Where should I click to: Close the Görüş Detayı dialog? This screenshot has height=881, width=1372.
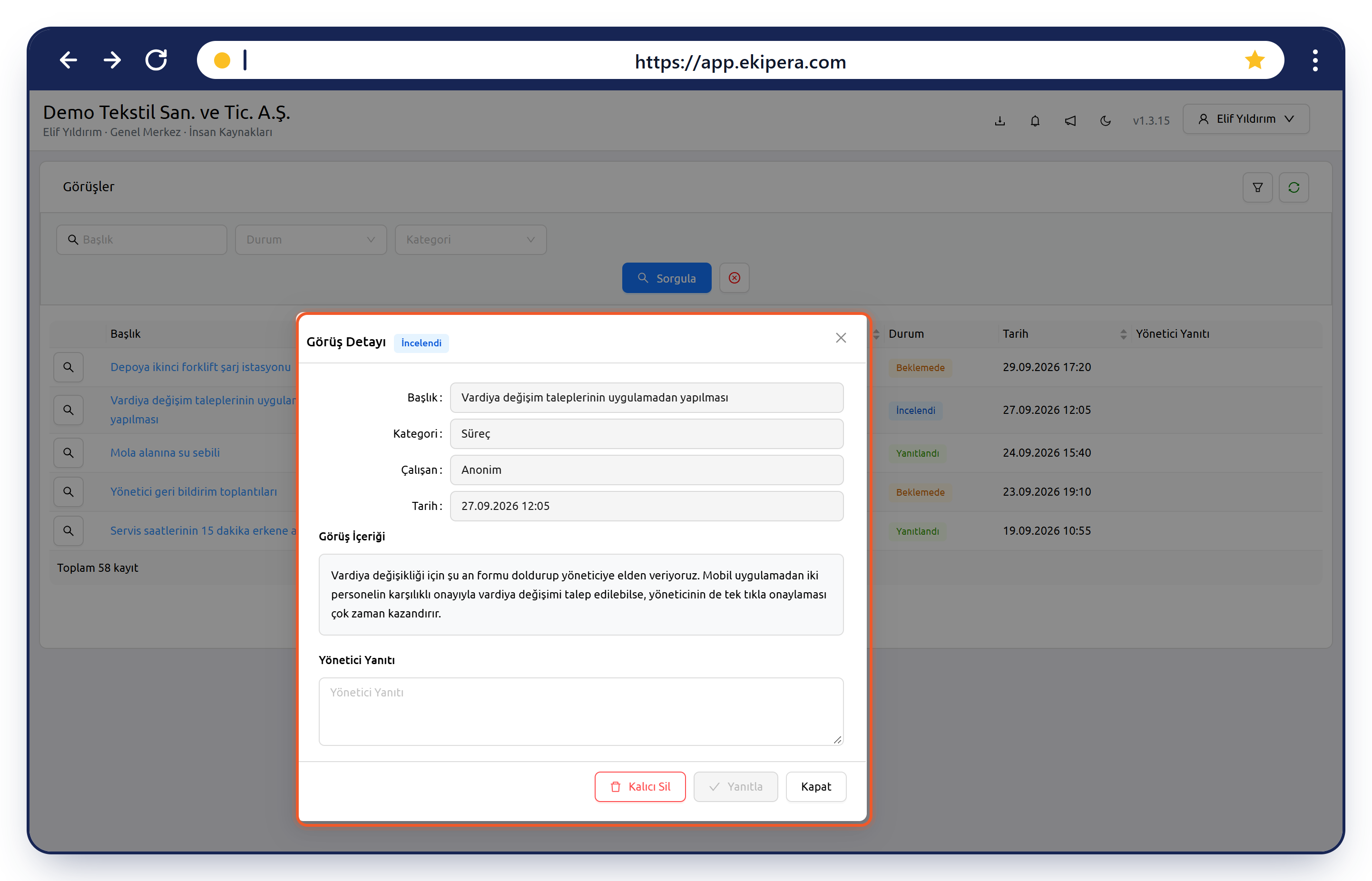click(x=840, y=338)
